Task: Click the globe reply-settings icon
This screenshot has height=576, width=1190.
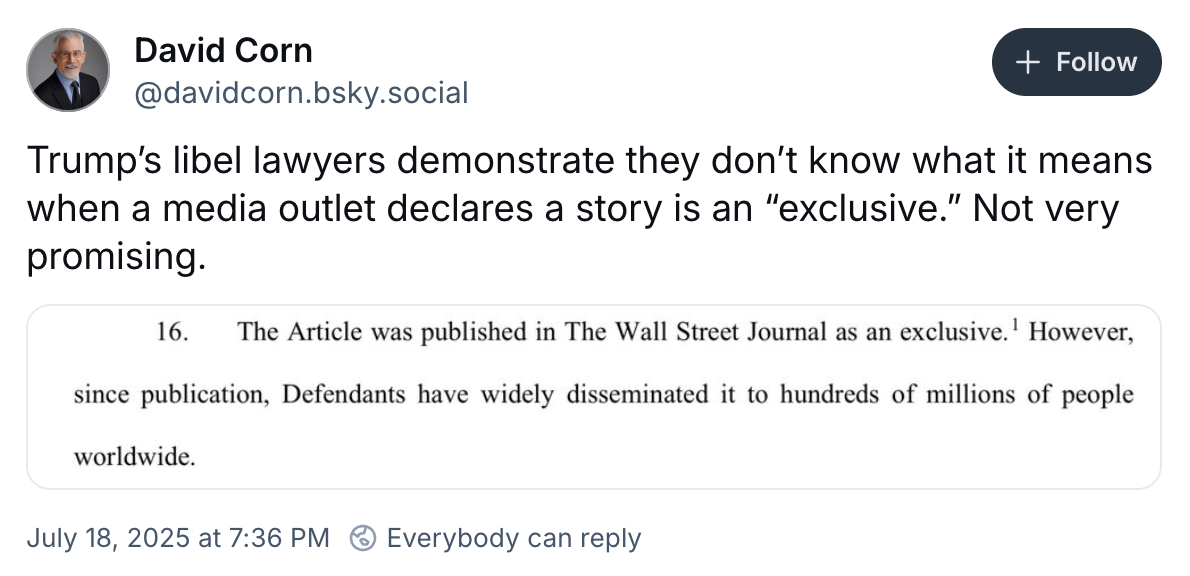Action: coord(363,538)
